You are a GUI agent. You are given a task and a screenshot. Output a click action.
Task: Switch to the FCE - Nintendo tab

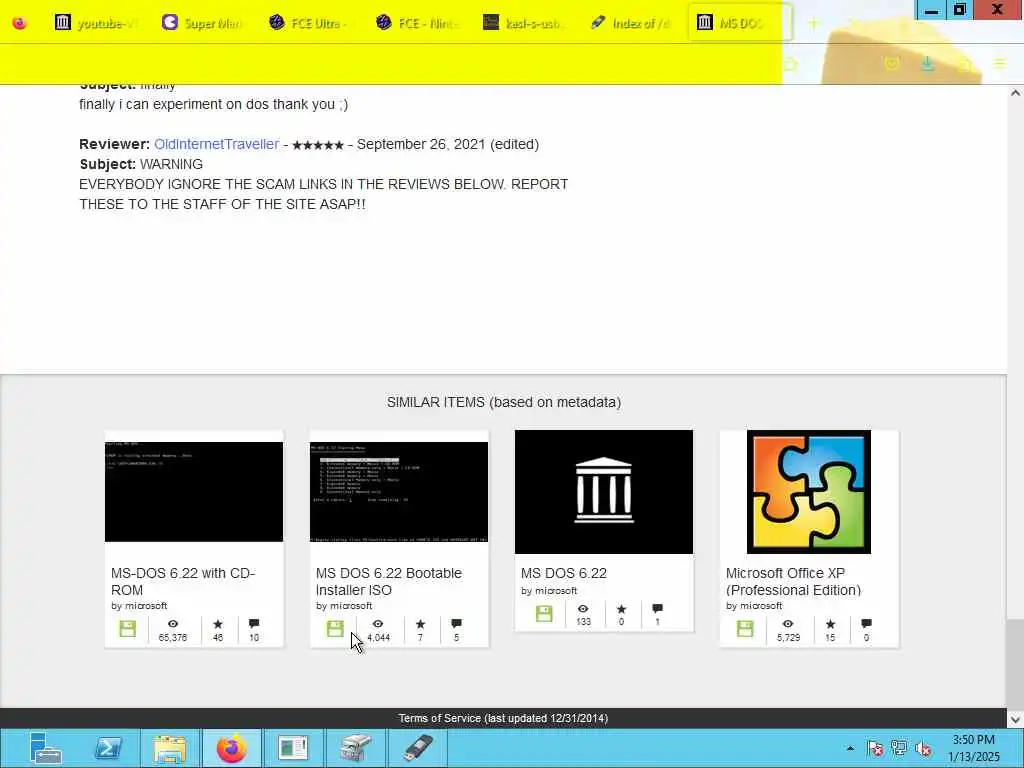pyautogui.click(x=417, y=23)
